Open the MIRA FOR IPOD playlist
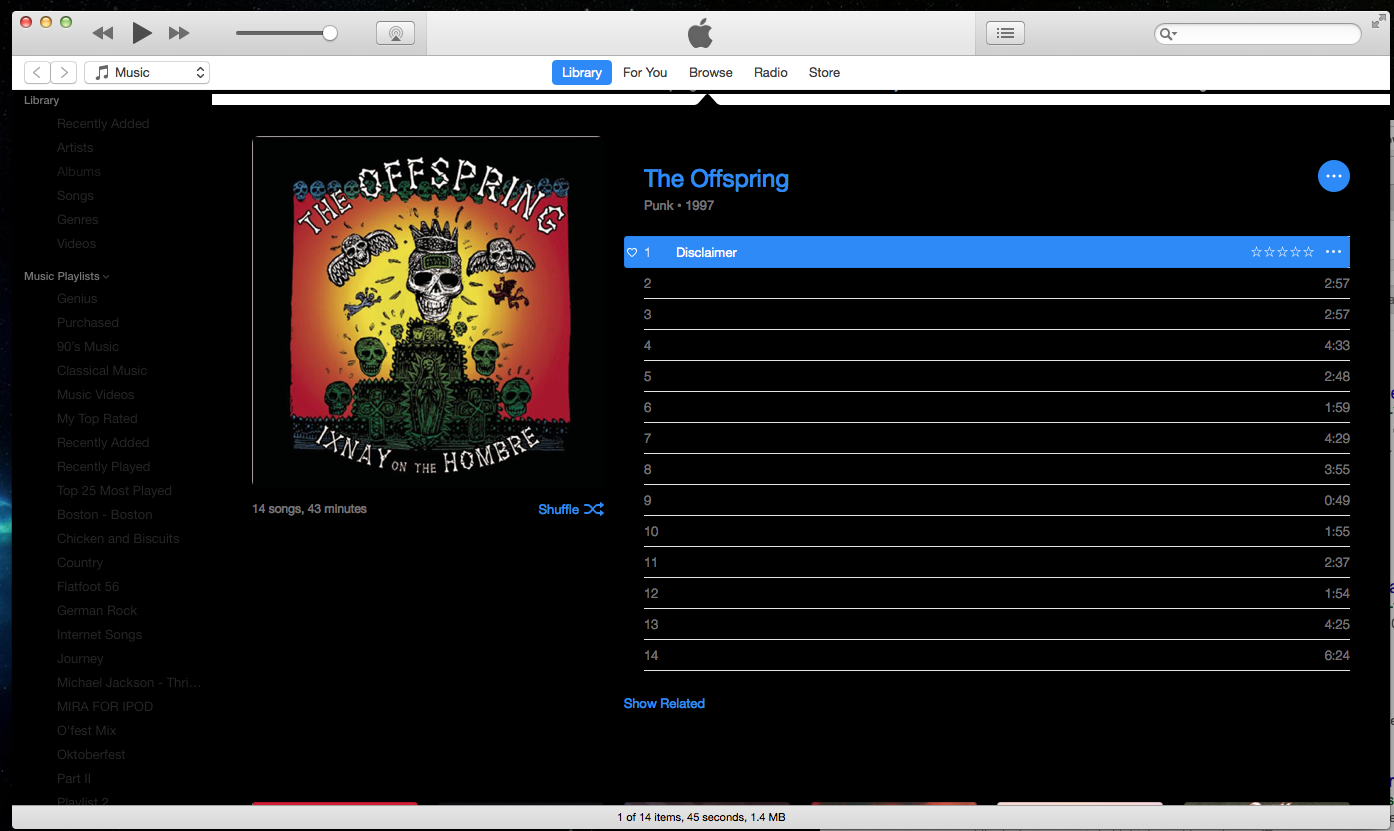The width and height of the screenshot is (1394, 831). tap(105, 707)
